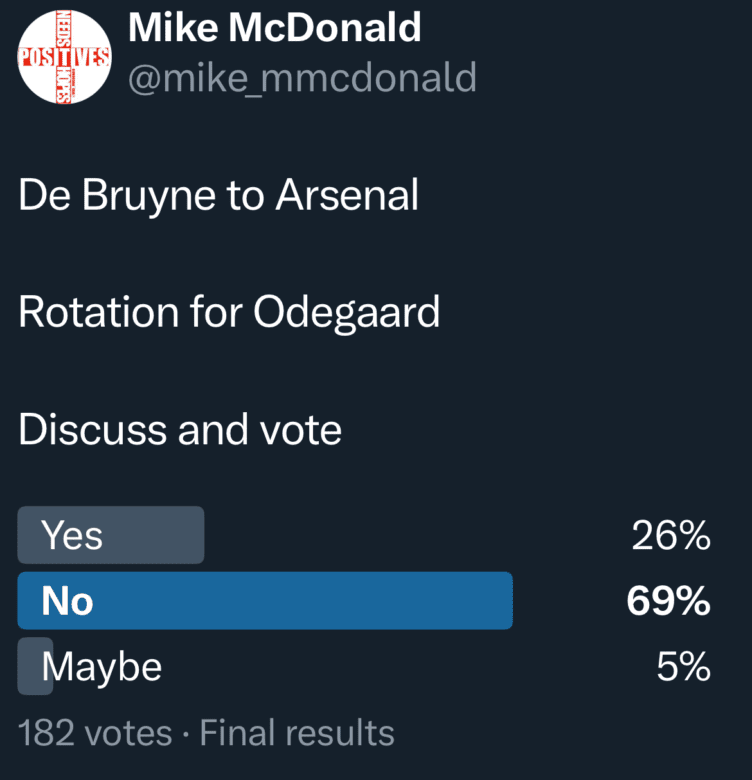Click the word 'Arsenal' in the tweet
Viewport: 752px width, 780px height.
346,196
